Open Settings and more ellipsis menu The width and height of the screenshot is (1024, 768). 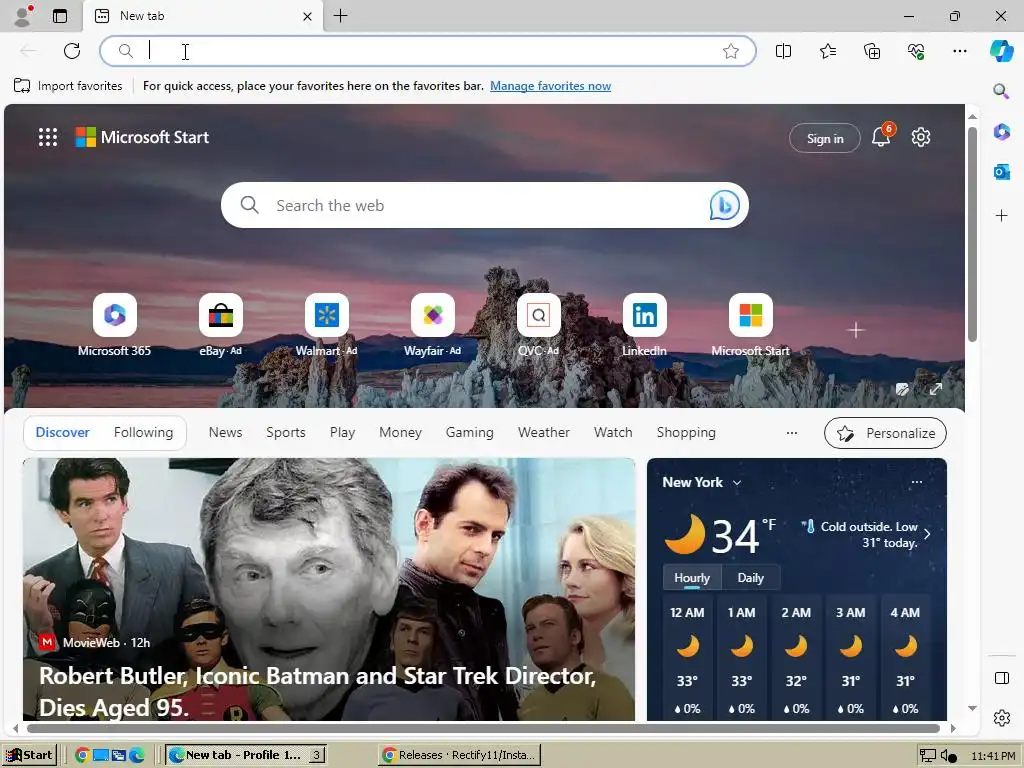pyautogui.click(x=959, y=51)
